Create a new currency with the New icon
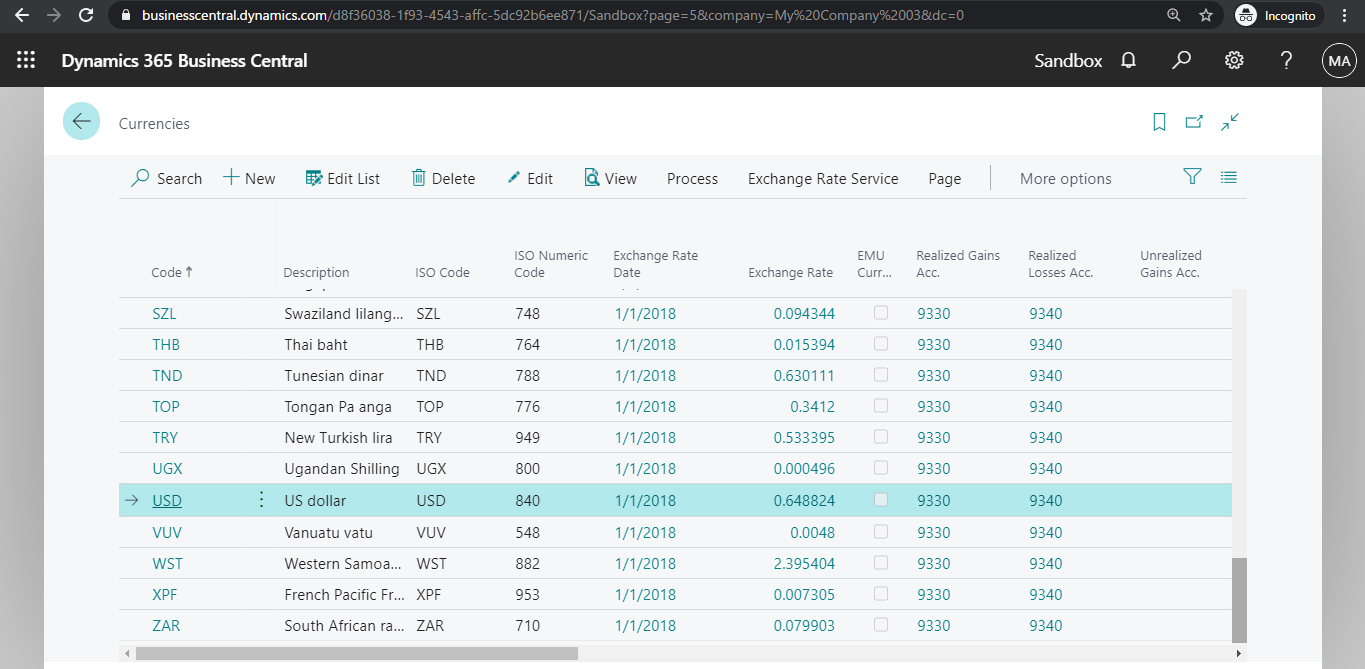This screenshot has width=1365, height=669. point(248,178)
